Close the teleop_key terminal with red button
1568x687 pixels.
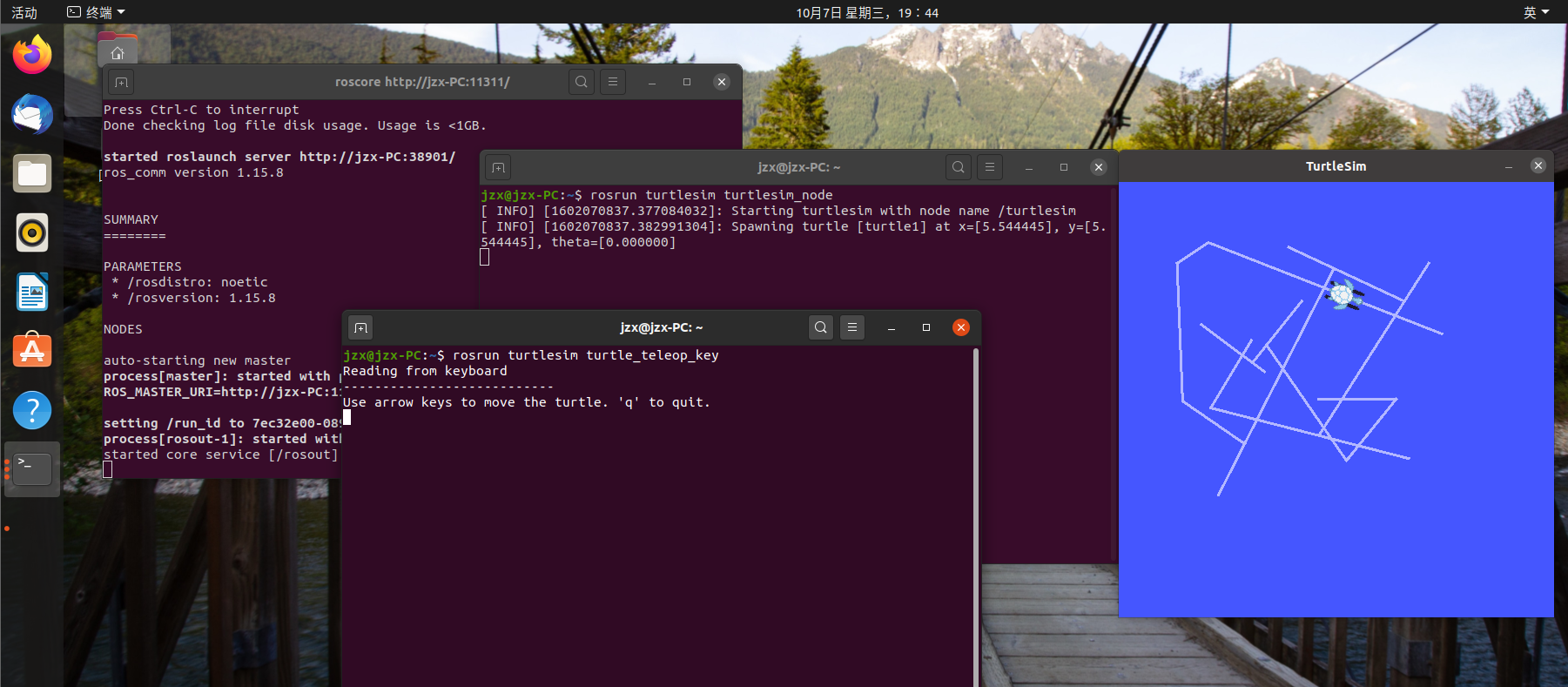[961, 327]
